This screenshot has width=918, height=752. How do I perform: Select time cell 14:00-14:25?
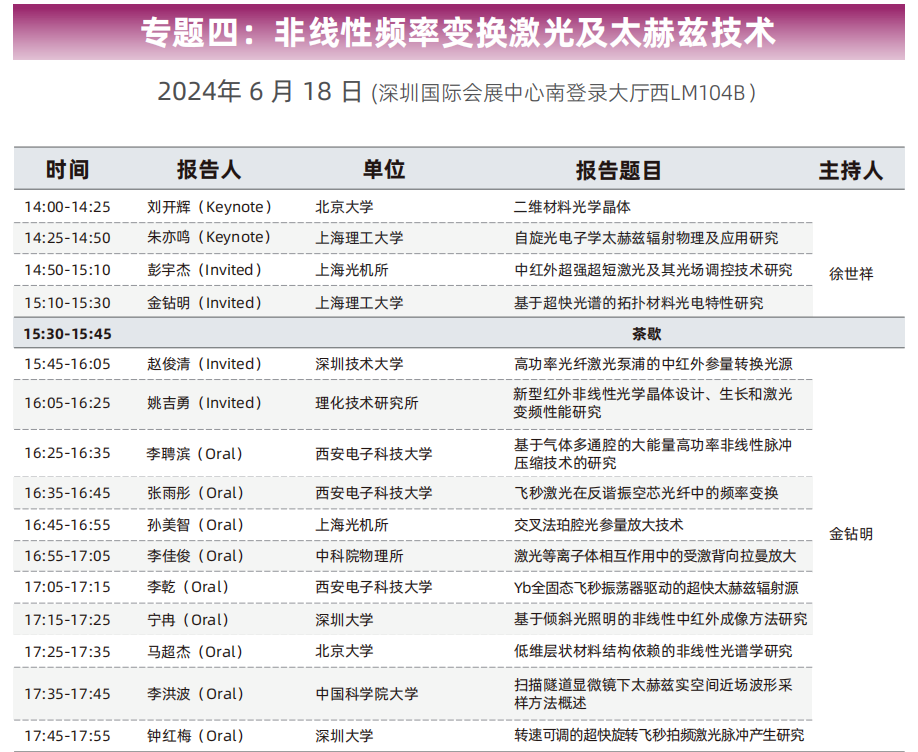pyautogui.click(x=67, y=207)
